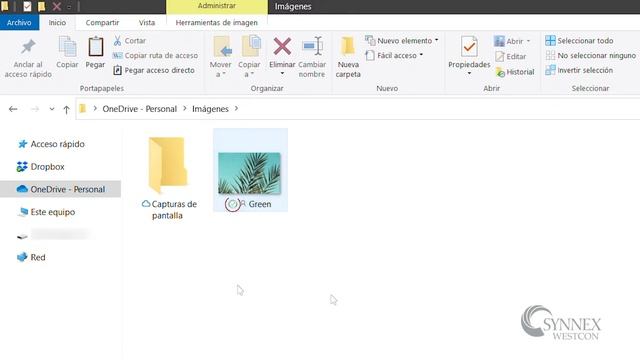Select the Green image thumbnail
Screen dimensions: 640x360
point(249,173)
